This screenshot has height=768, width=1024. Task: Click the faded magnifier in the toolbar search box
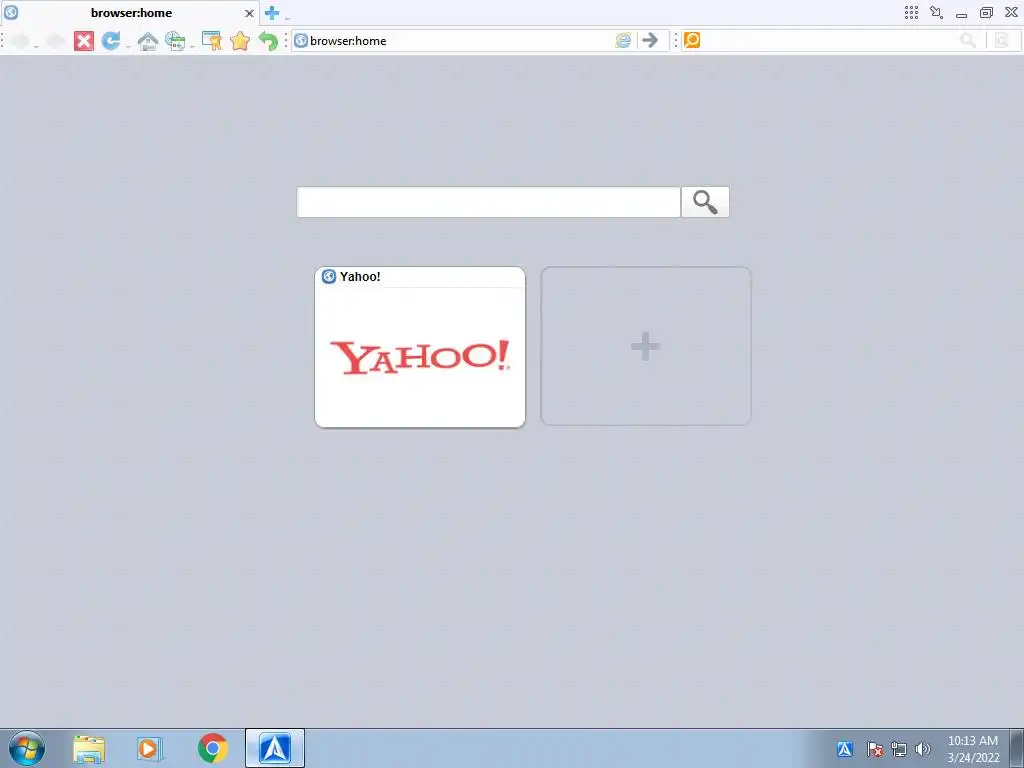(968, 40)
